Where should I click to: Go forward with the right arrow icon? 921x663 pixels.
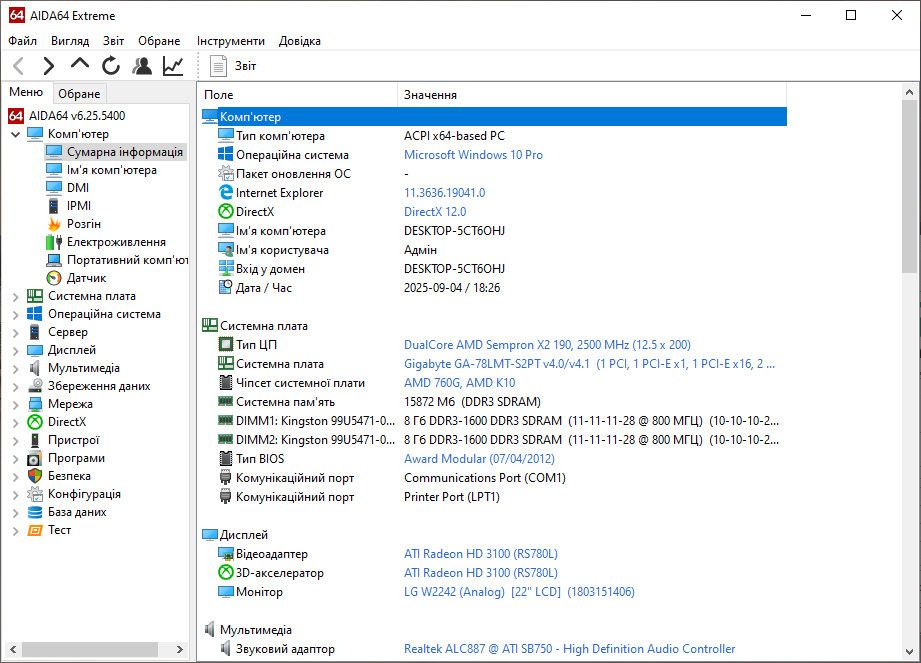49,66
